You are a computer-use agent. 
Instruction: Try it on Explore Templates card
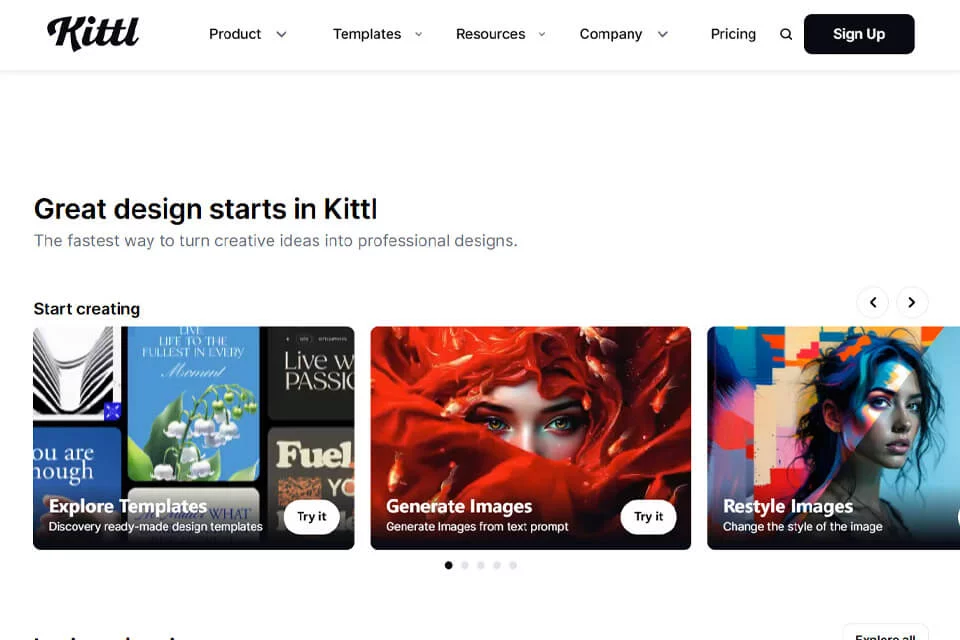pos(312,517)
